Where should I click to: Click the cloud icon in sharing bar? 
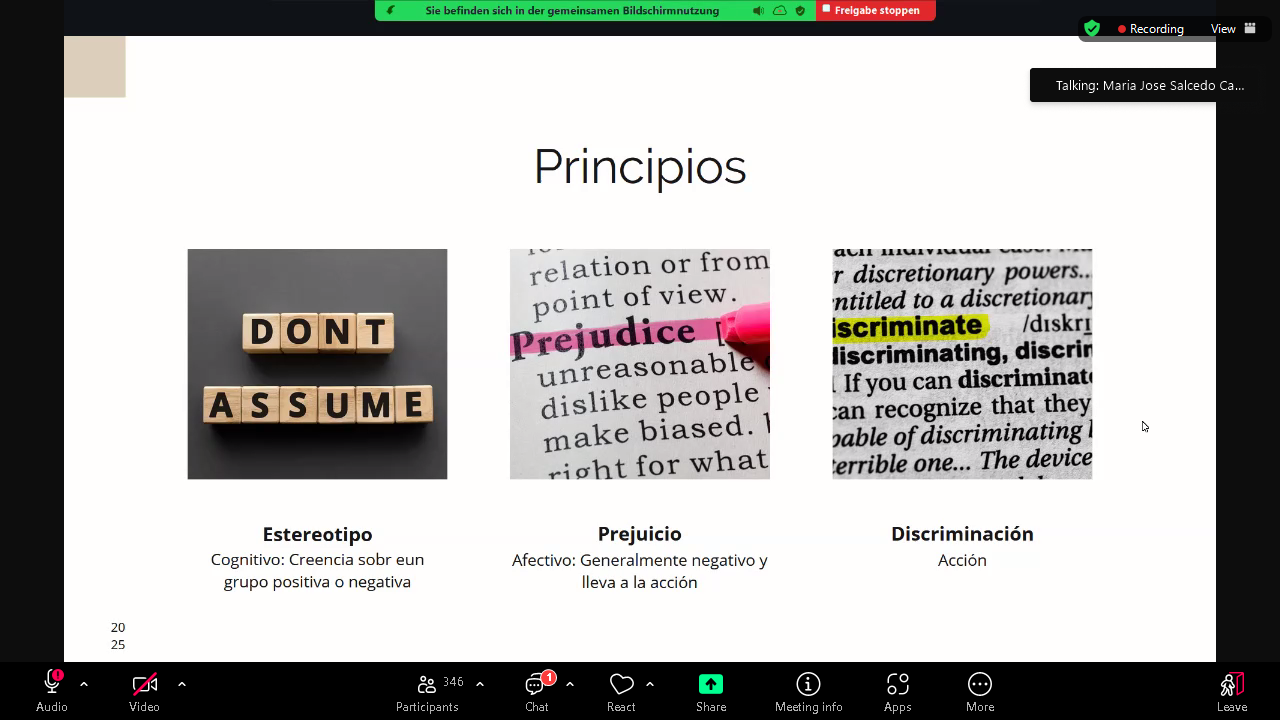point(779,10)
